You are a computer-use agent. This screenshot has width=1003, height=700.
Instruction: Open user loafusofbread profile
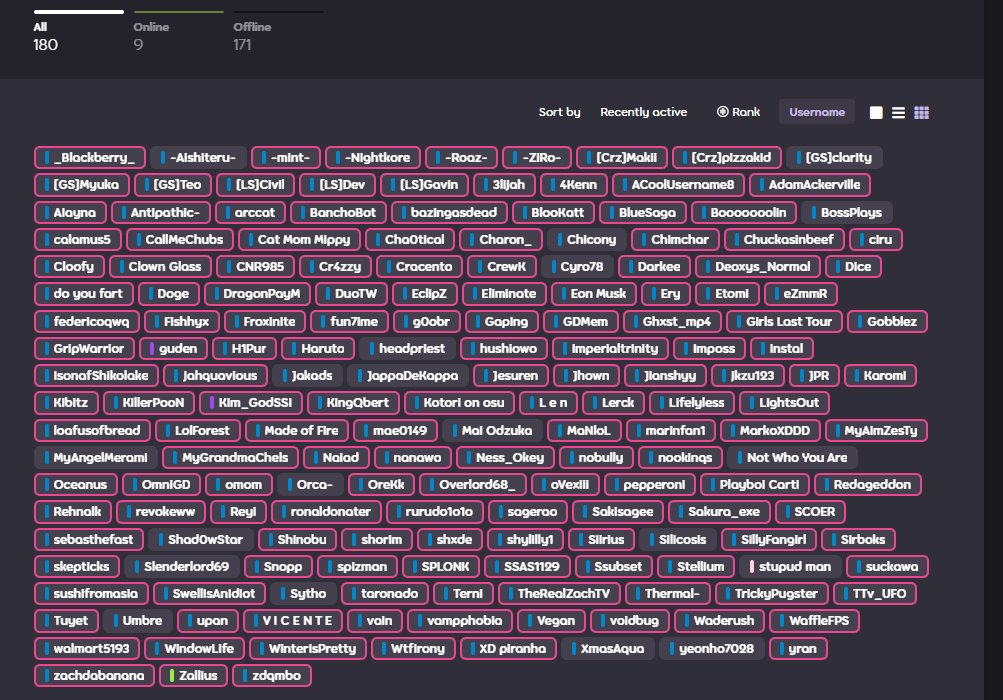coord(92,431)
